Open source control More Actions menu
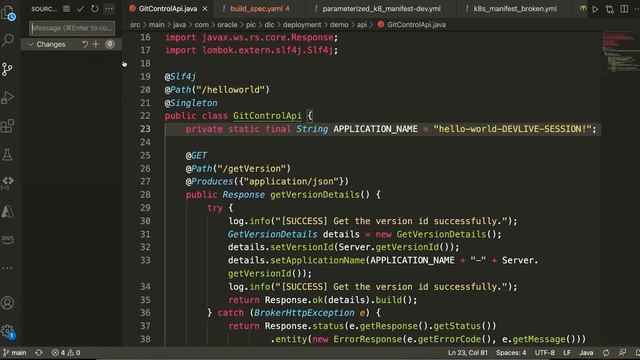This screenshot has height=360, width=640. (109, 9)
